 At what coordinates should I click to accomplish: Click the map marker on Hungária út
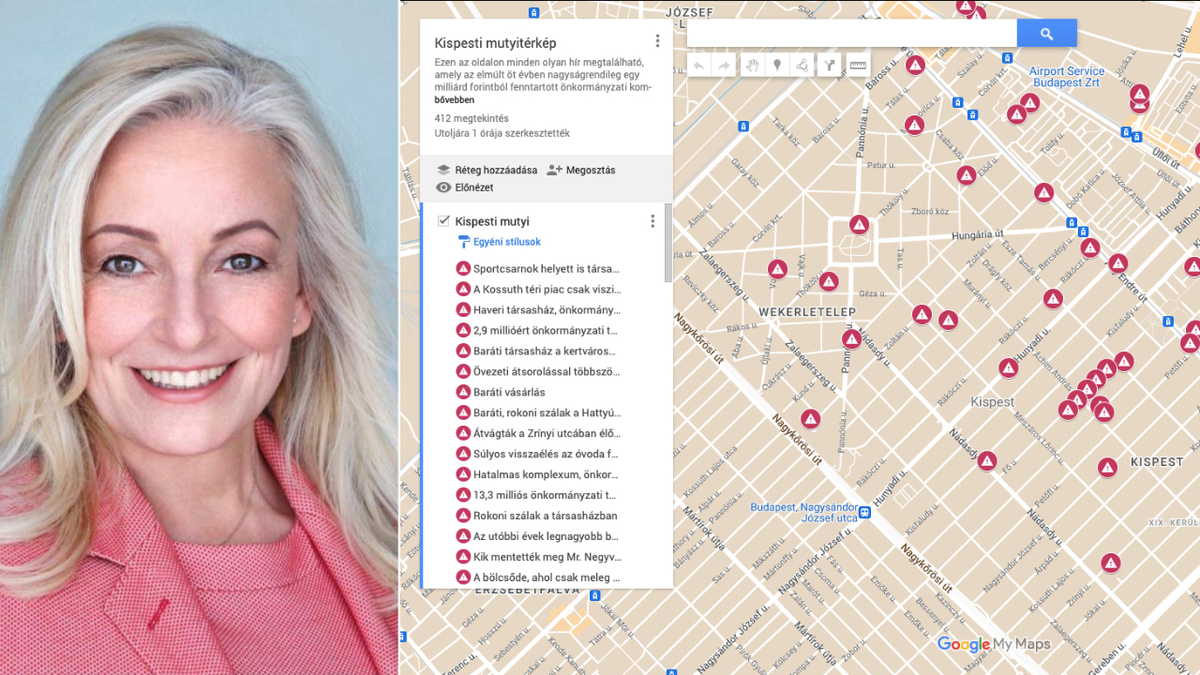tap(1090, 247)
